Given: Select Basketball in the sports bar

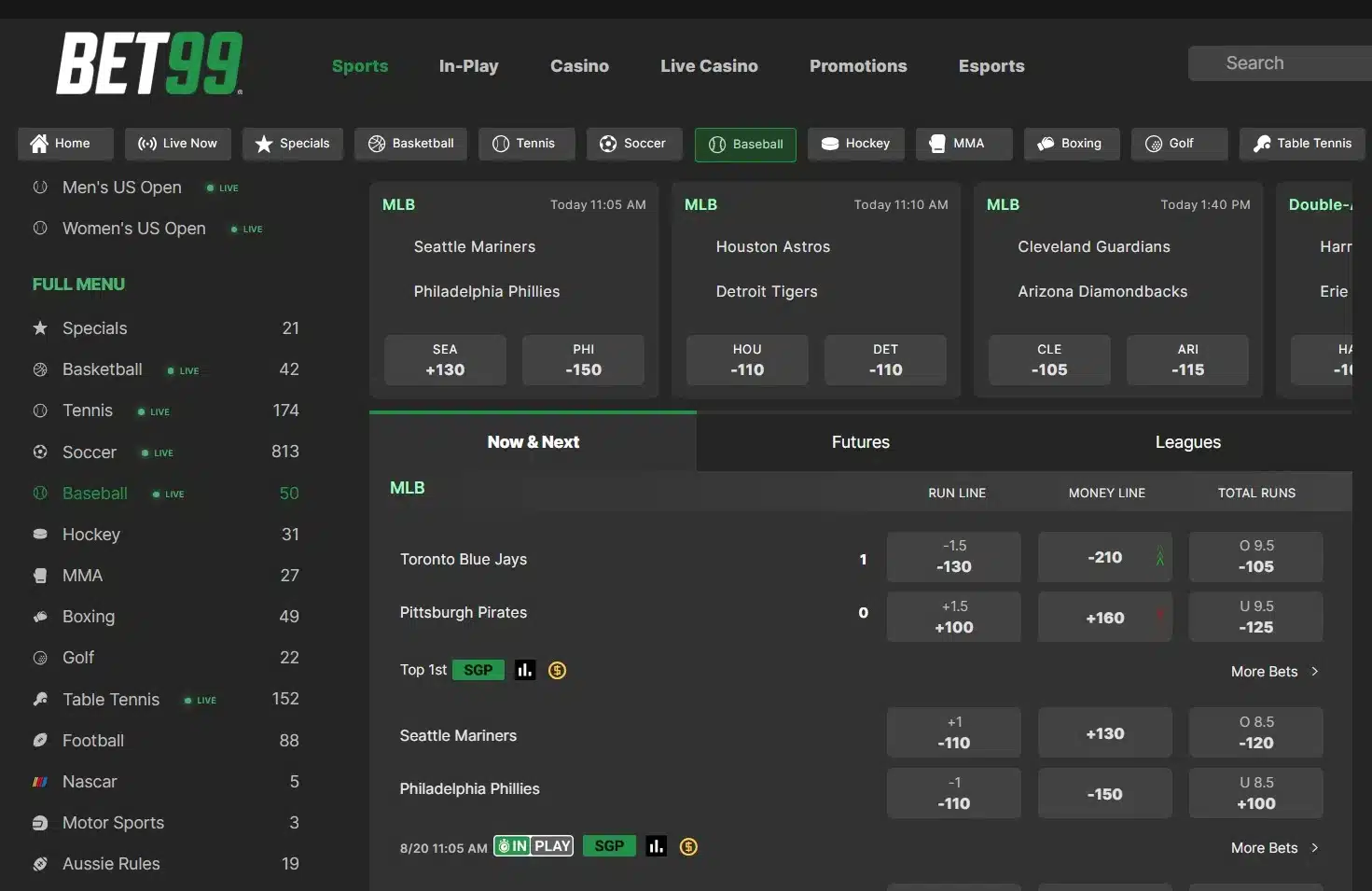Looking at the screenshot, I should point(410,144).
